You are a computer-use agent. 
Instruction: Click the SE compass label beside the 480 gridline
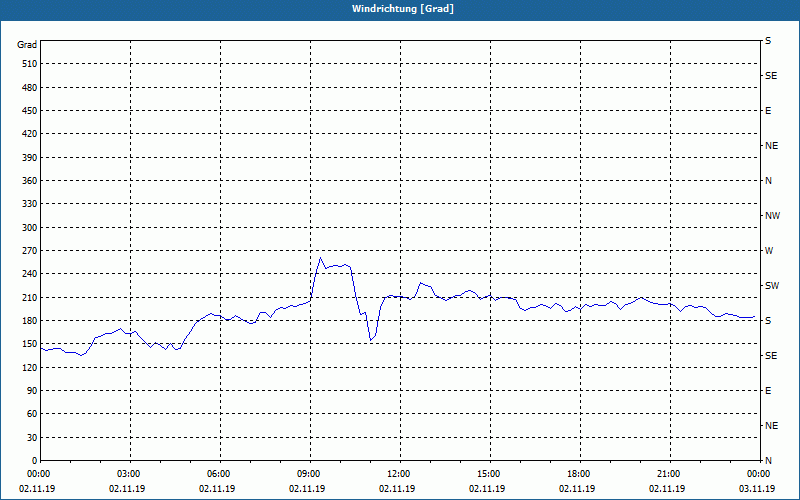(x=771, y=76)
